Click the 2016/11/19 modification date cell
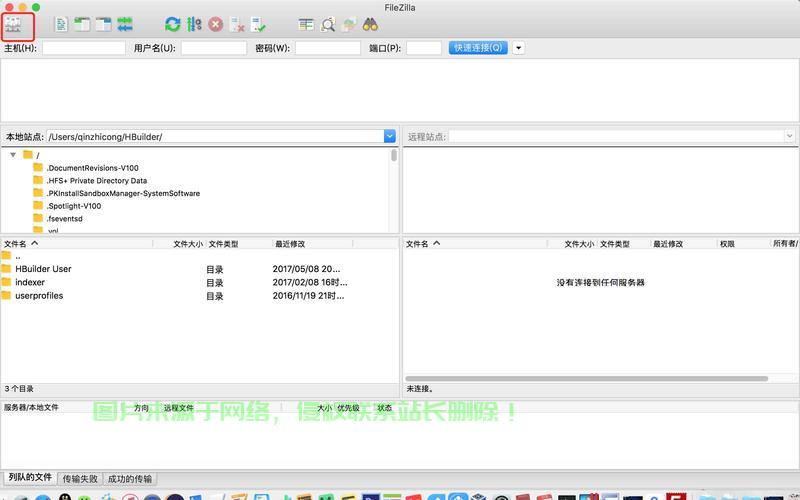 (308, 295)
